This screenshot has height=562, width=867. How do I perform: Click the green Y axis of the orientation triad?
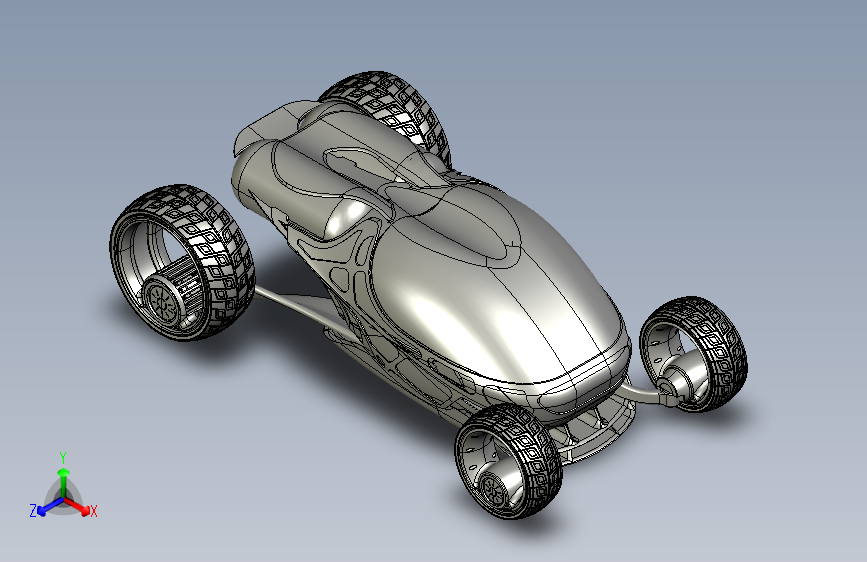coord(64,484)
